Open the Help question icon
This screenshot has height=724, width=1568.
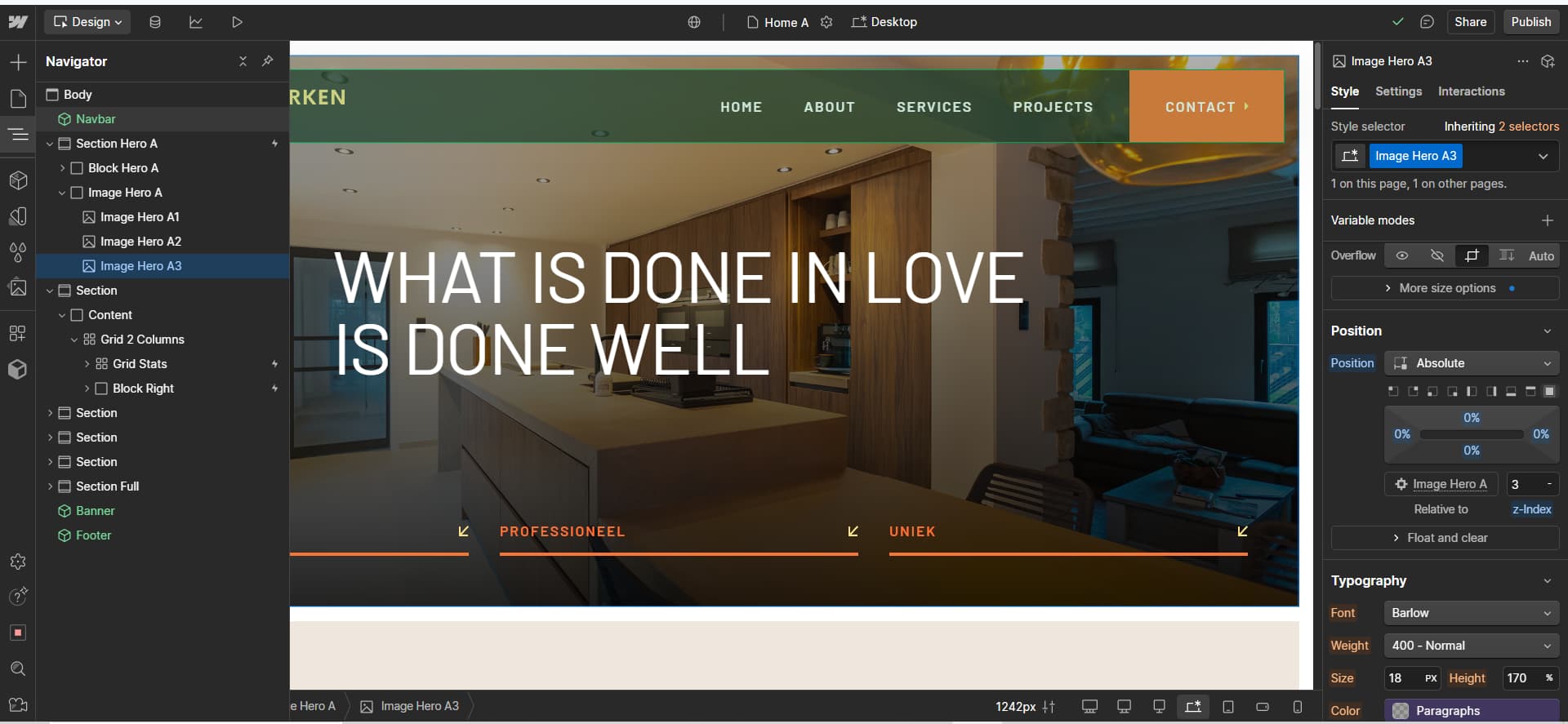coord(18,597)
